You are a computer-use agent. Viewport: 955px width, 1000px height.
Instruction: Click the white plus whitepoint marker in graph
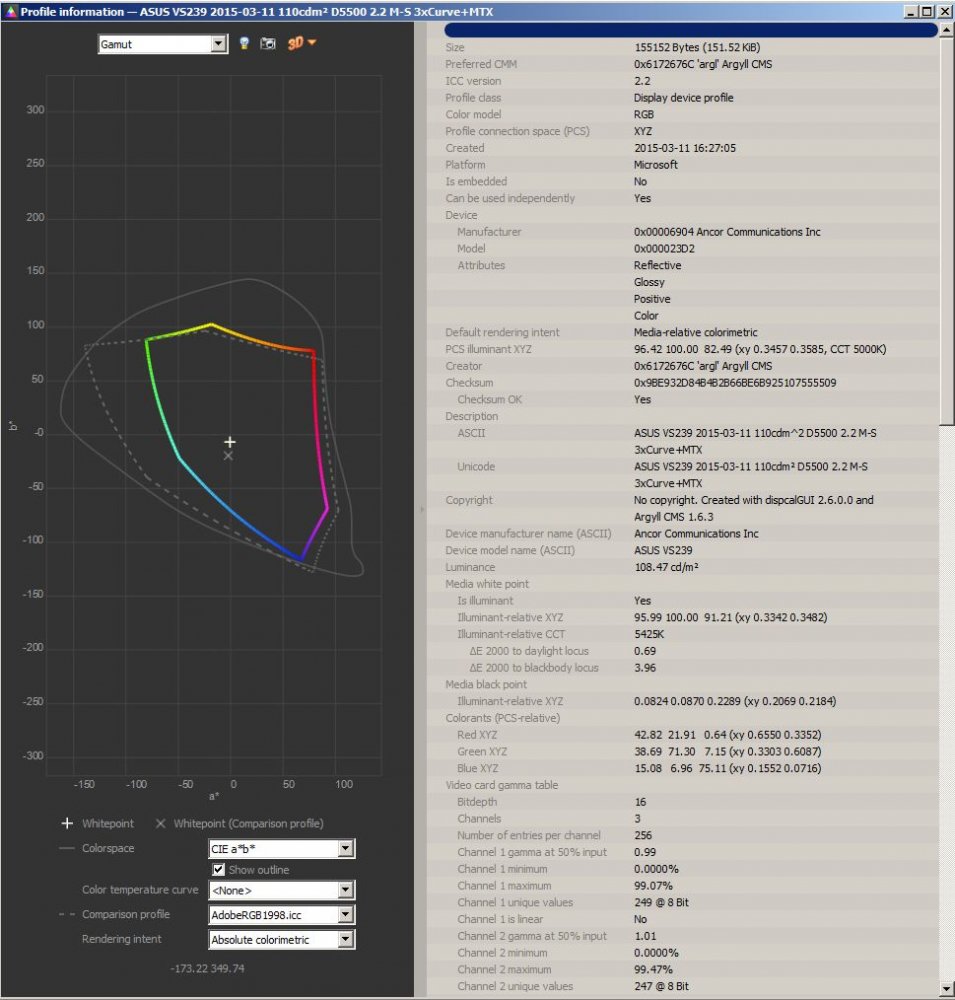tap(229, 441)
